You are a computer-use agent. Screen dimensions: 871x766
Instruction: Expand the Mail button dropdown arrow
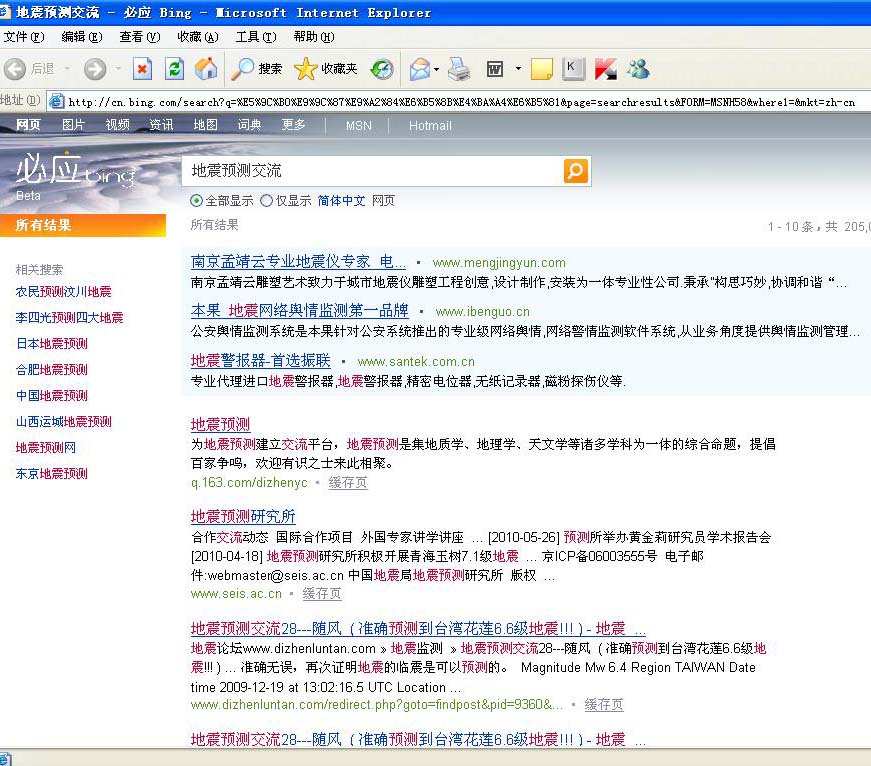point(436,69)
